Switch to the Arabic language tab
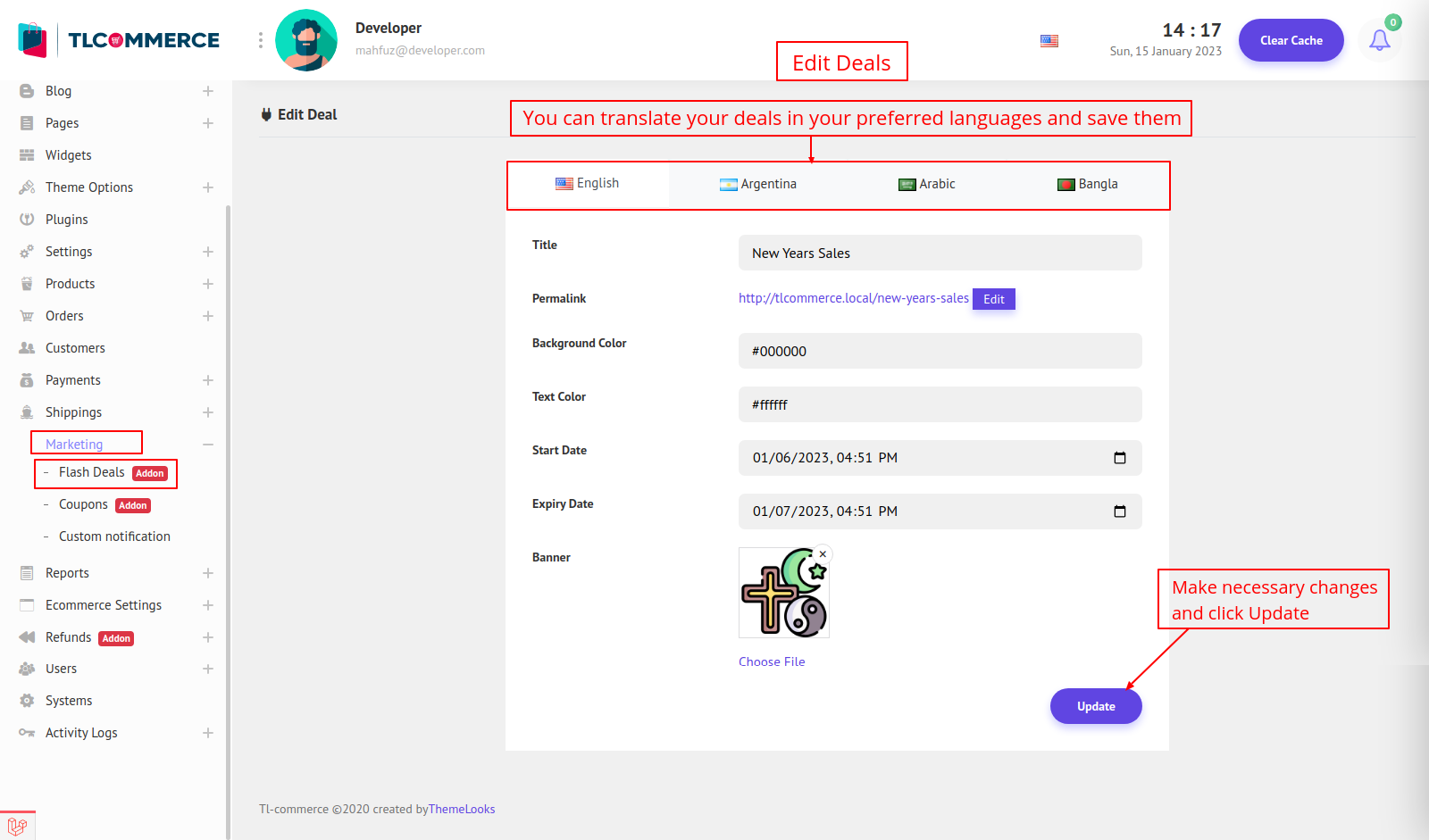Image resolution: width=1429 pixels, height=840 pixels. pos(927,185)
